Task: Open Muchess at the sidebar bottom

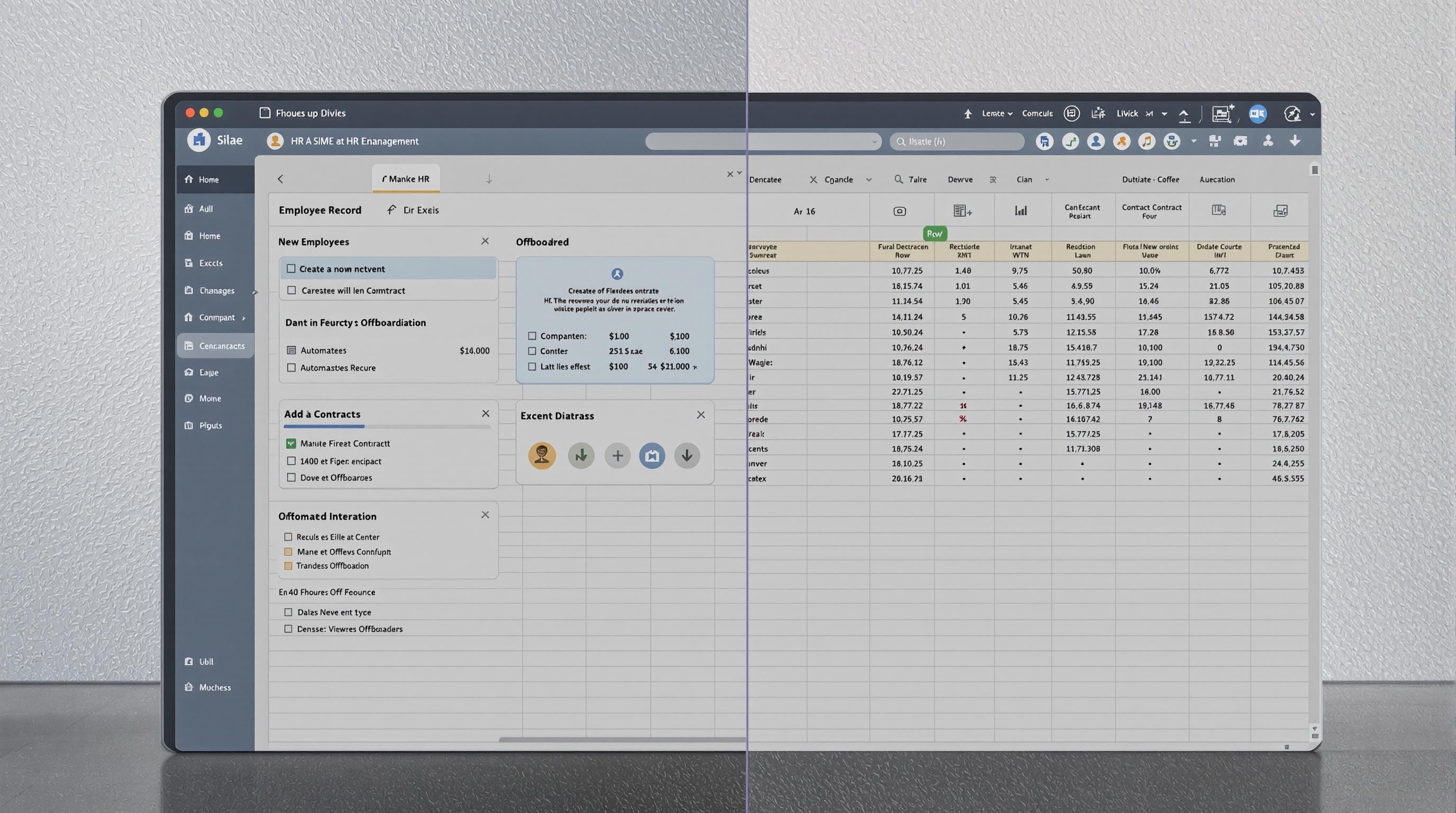Action: tap(207, 688)
